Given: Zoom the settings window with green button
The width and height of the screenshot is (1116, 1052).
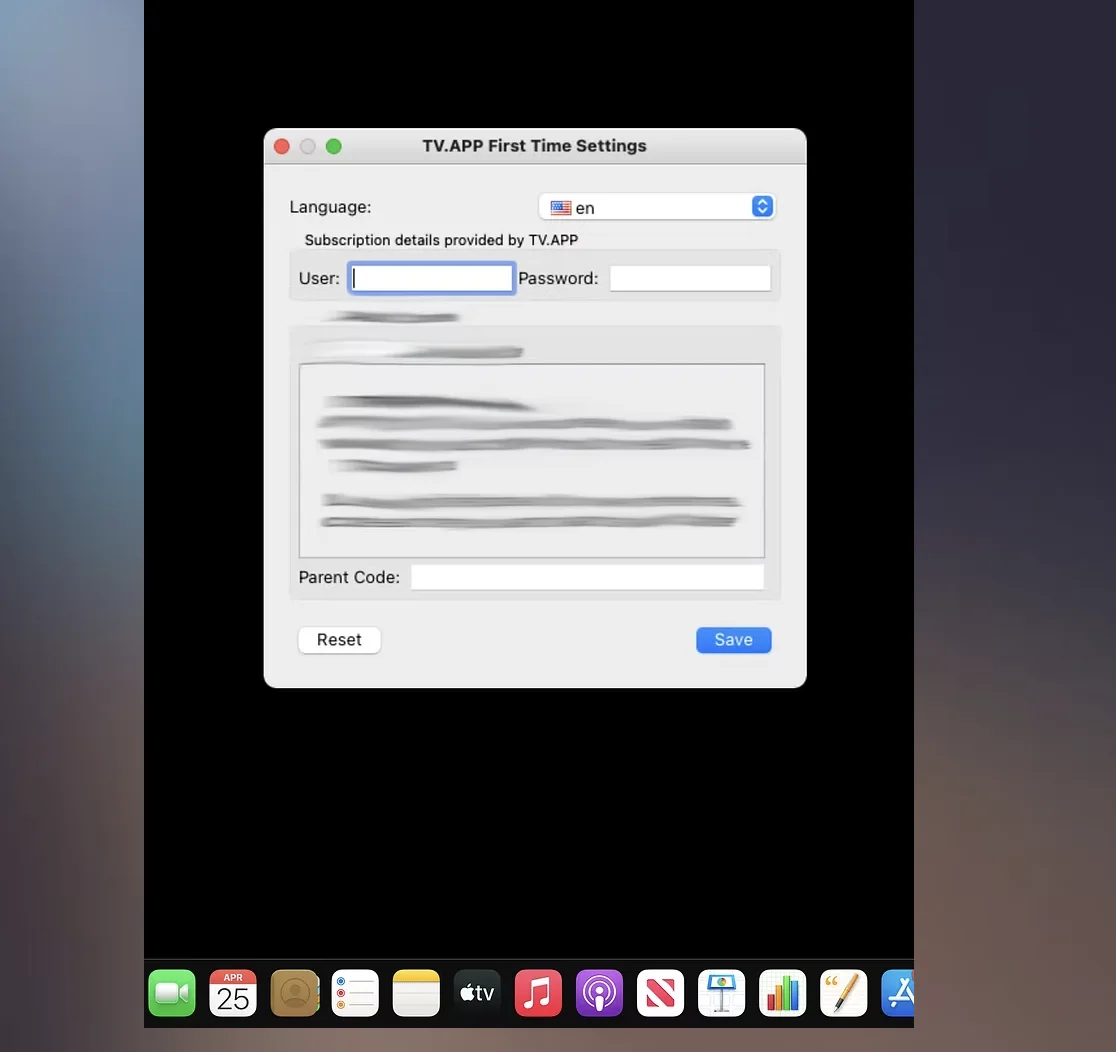Looking at the screenshot, I should click(x=334, y=147).
